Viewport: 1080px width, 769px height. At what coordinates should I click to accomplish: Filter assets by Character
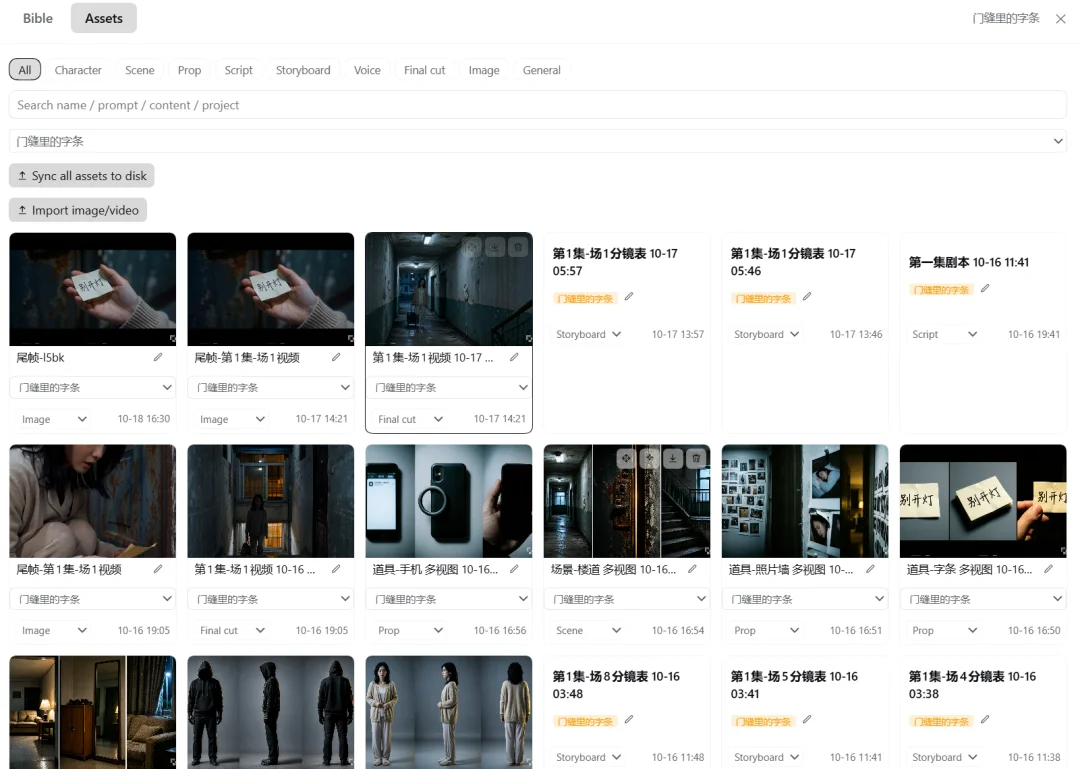[78, 70]
